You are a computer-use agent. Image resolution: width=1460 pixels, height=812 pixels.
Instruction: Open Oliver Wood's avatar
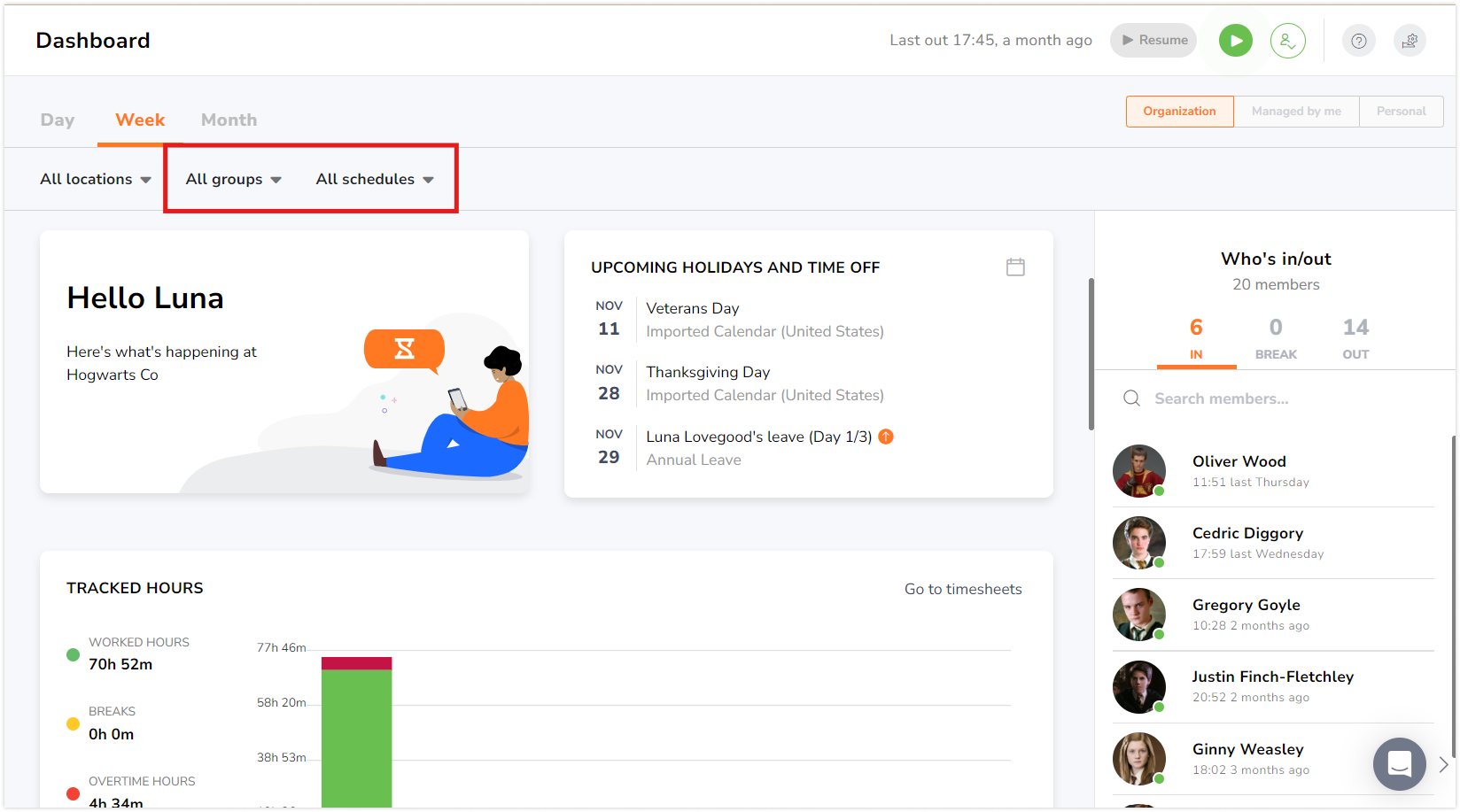pos(1139,471)
